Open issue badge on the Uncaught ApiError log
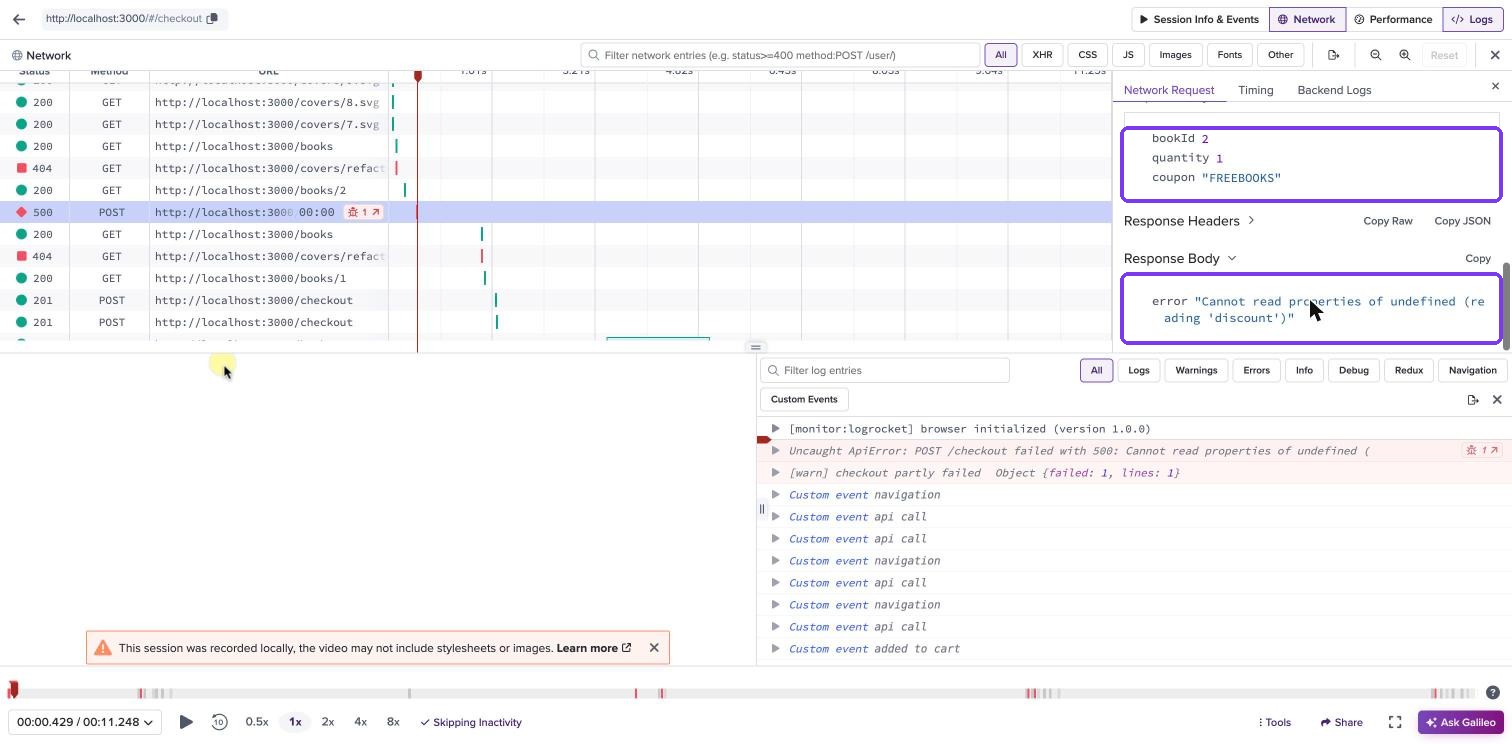The width and height of the screenshot is (1512, 744). click(x=1482, y=451)
